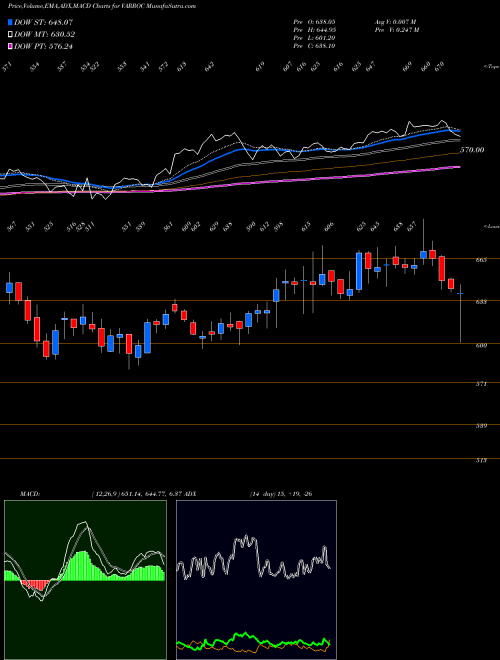Click the '(14 day) 15, +19, -26' ADX values
500x660 pixels.
point(280,494)
